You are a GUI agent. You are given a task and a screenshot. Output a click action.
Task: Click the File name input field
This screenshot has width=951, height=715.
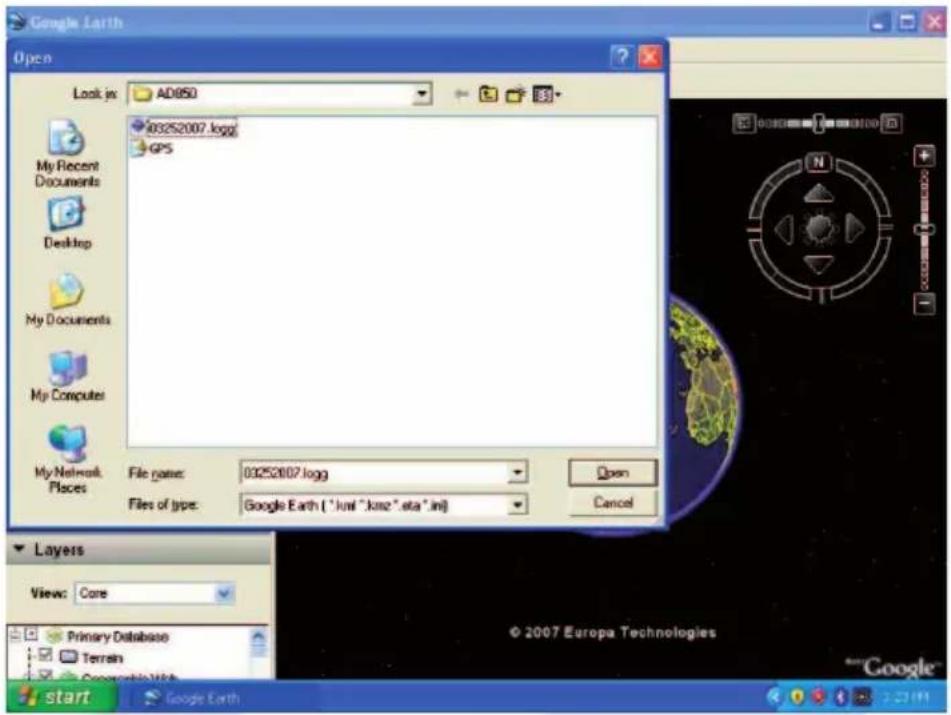tap(374, 473)
